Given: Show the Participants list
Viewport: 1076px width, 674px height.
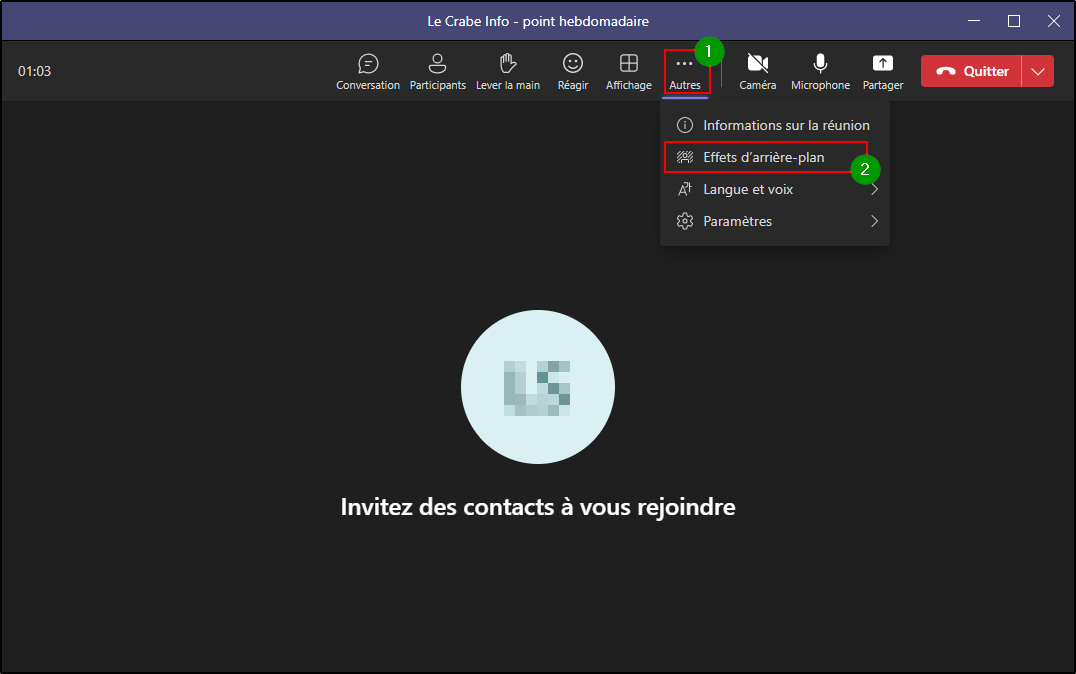Looking at the screenshot, I should click(437, 71).
